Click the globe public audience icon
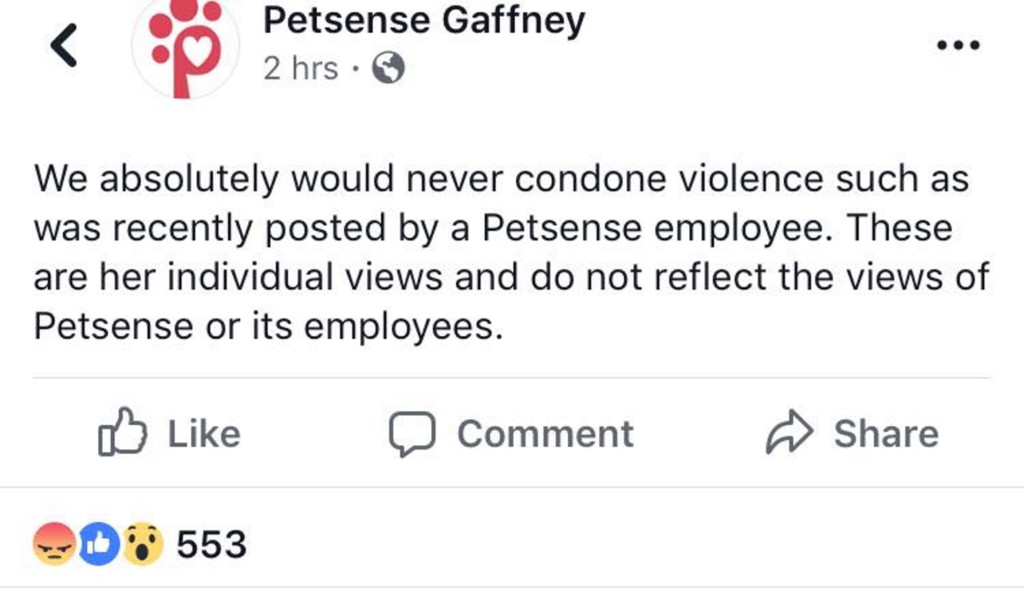The width and height of the screenshot is (1024, 604). click(388, 68)
